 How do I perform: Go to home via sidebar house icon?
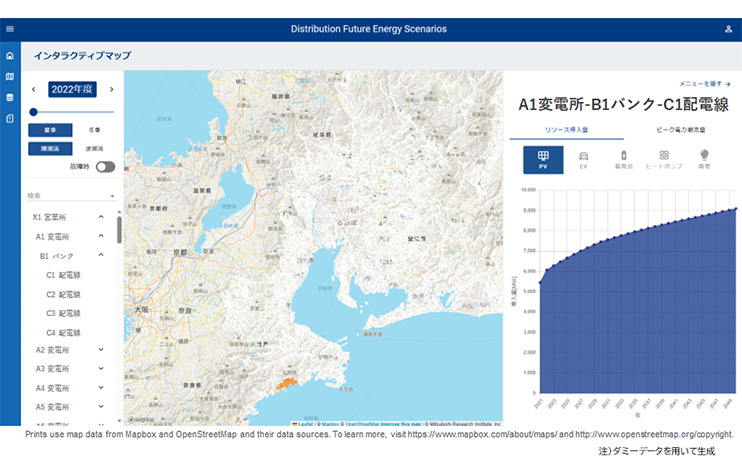(10, 56)
